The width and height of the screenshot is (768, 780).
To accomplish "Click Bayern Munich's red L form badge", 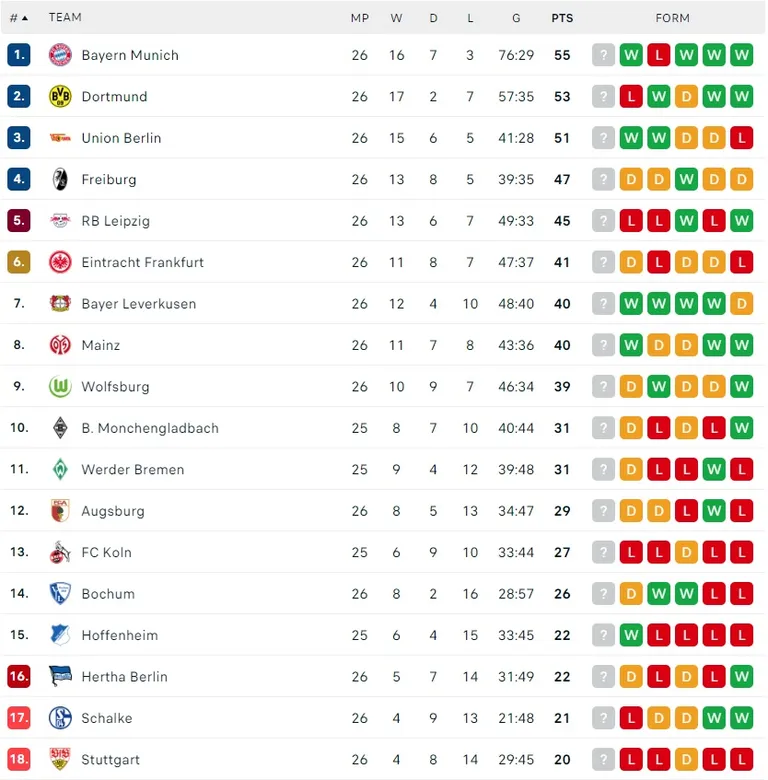I will 659,55.
